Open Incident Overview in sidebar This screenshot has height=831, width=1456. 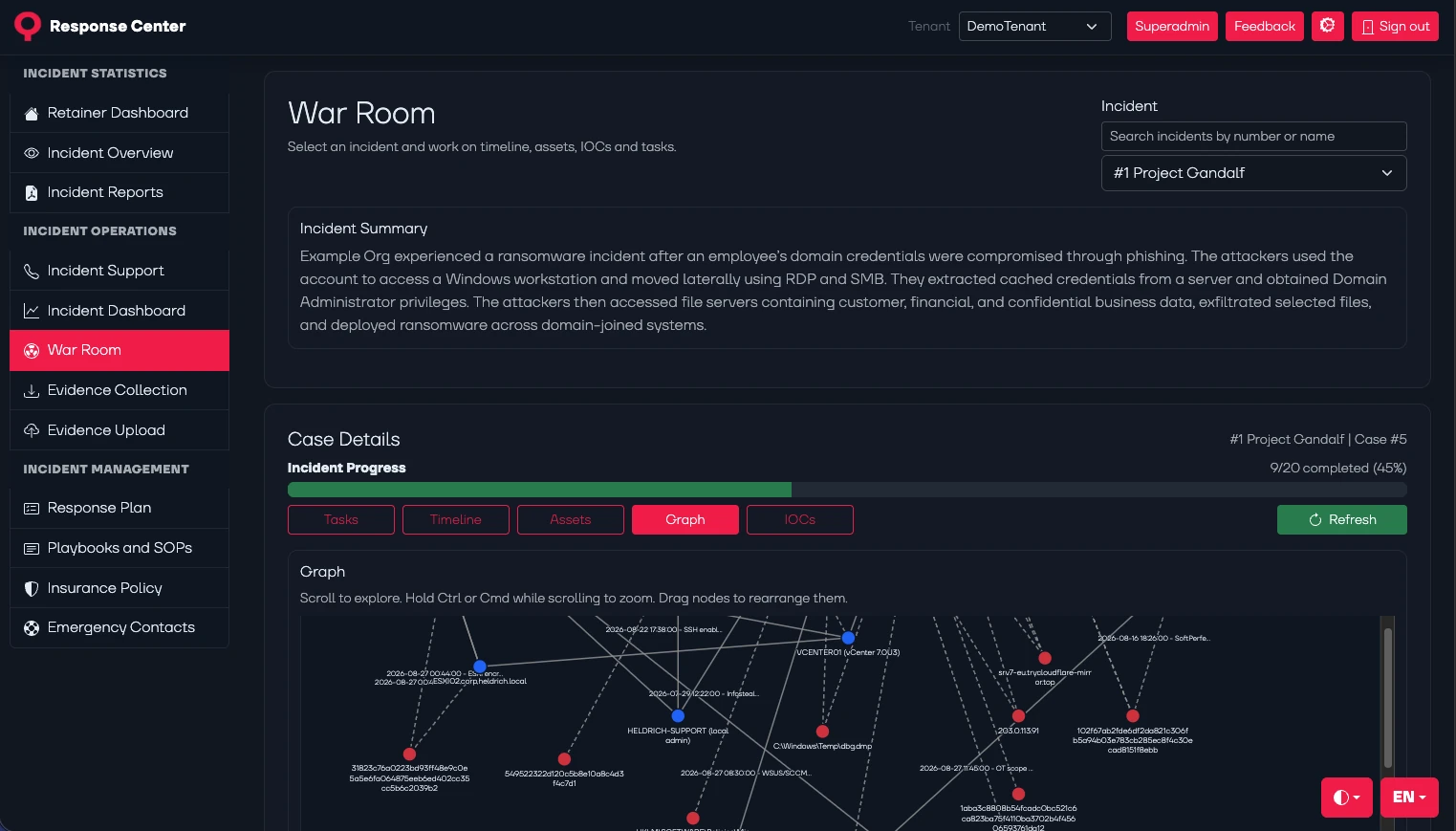pos(120,153)
